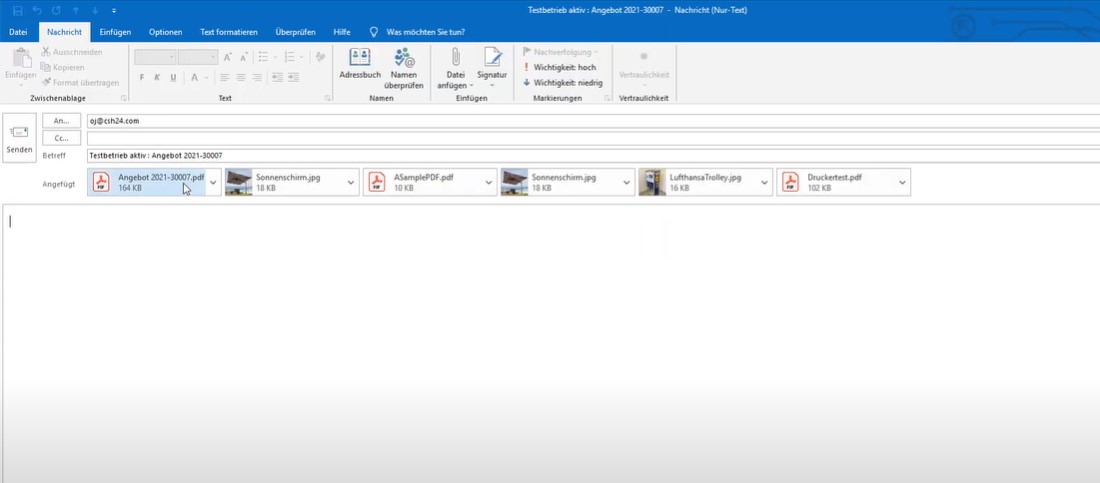Toggle bold (F) formatting

(x=142, y=77)
